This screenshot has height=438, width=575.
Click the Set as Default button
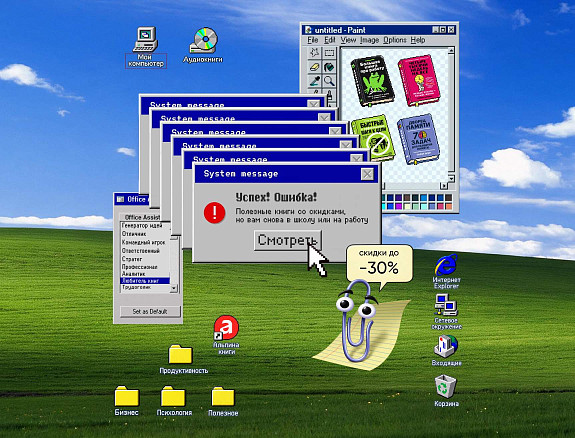[x=150, y=311]
